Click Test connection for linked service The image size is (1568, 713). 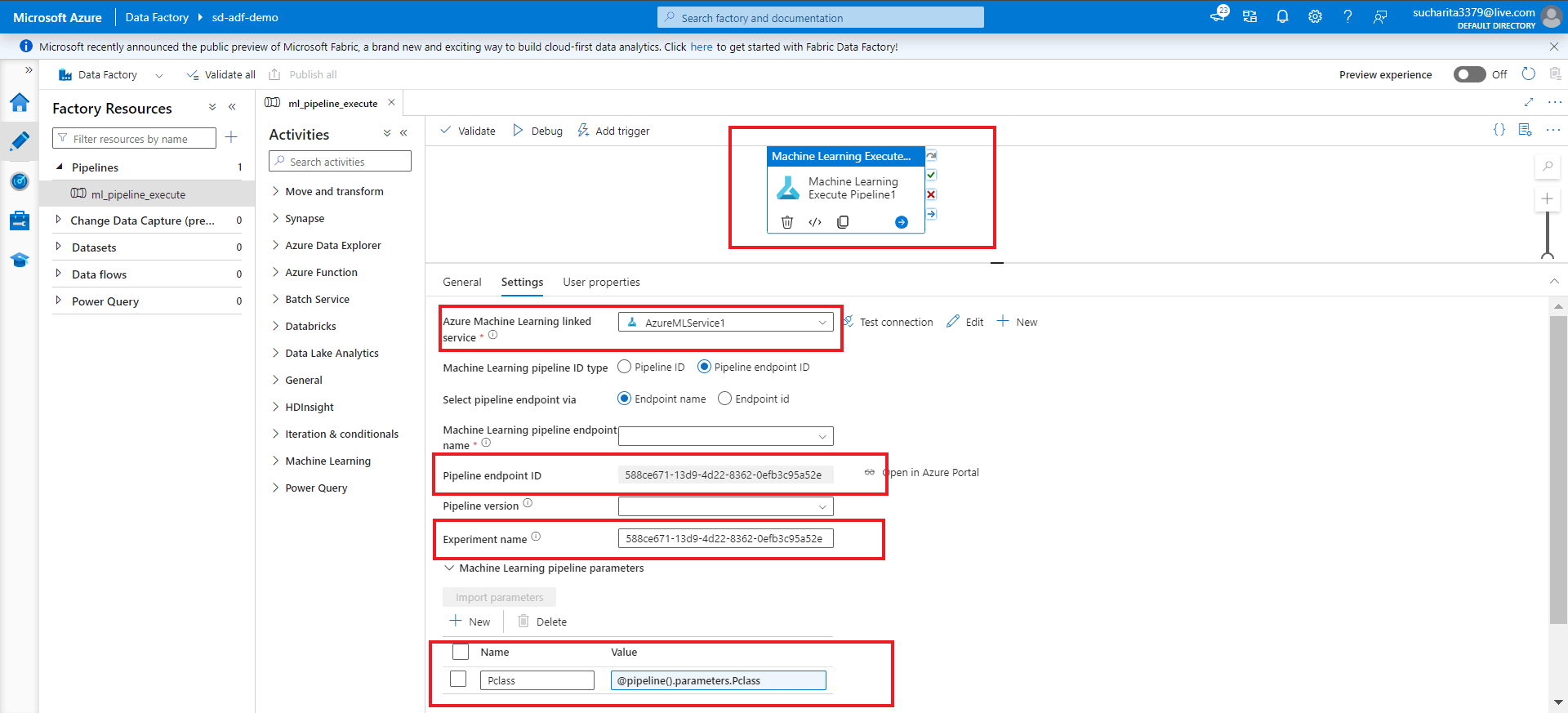pyautogui.click(x=888, y=322)
